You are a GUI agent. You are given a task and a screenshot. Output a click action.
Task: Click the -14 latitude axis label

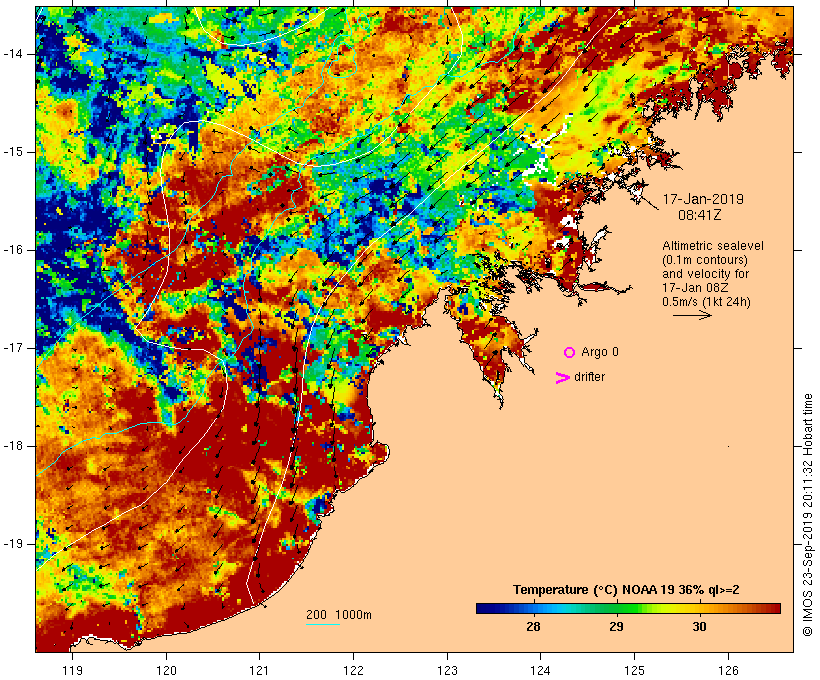pos(13,54)
